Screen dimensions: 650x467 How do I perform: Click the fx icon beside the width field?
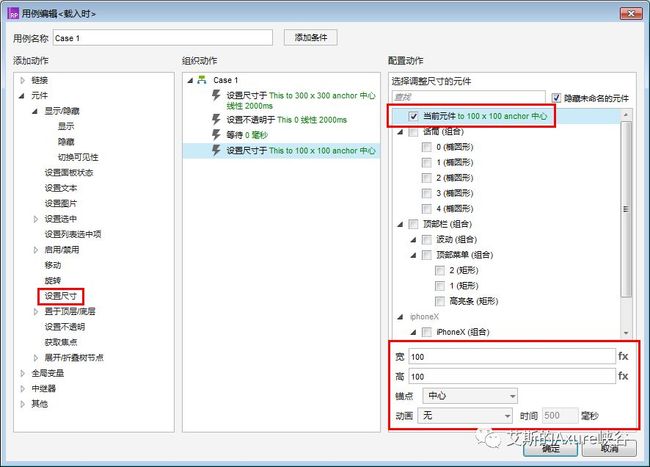623,356
